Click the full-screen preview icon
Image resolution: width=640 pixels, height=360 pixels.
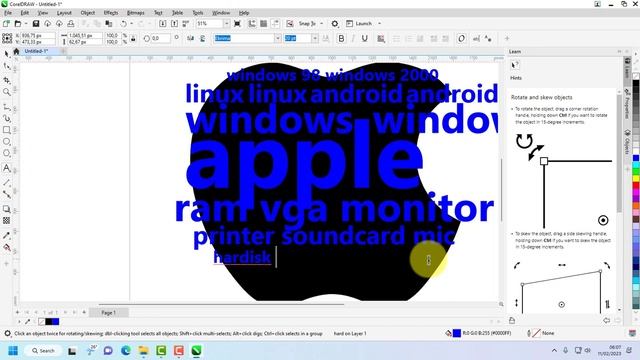237,24
